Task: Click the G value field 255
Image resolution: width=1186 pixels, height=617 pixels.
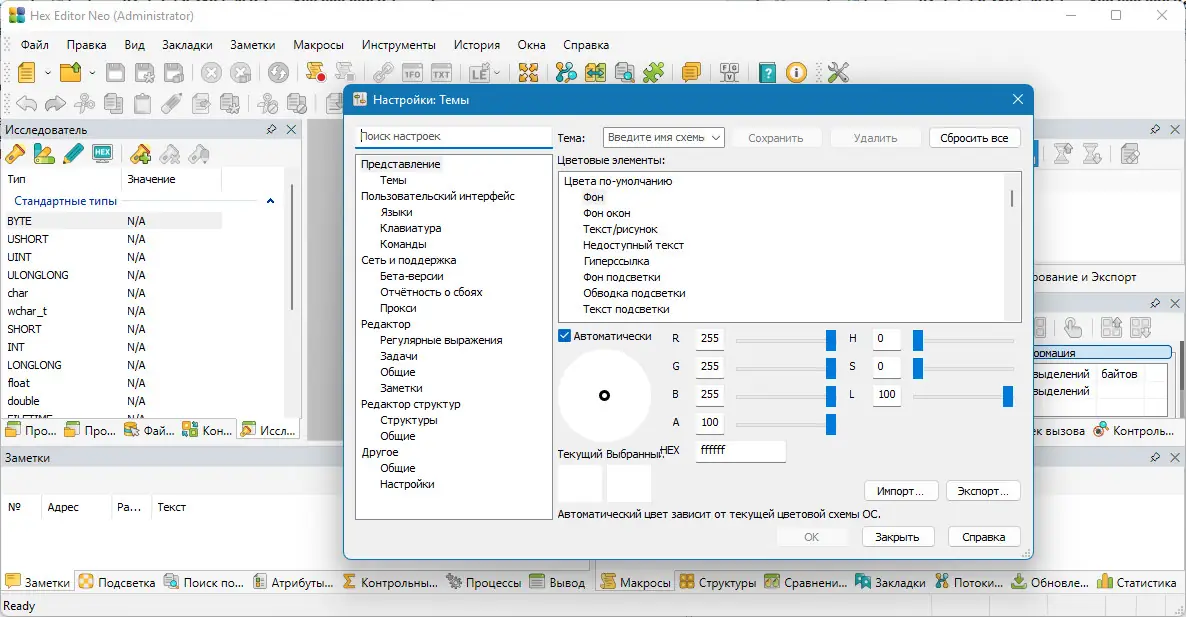Action: coord(709,367)
